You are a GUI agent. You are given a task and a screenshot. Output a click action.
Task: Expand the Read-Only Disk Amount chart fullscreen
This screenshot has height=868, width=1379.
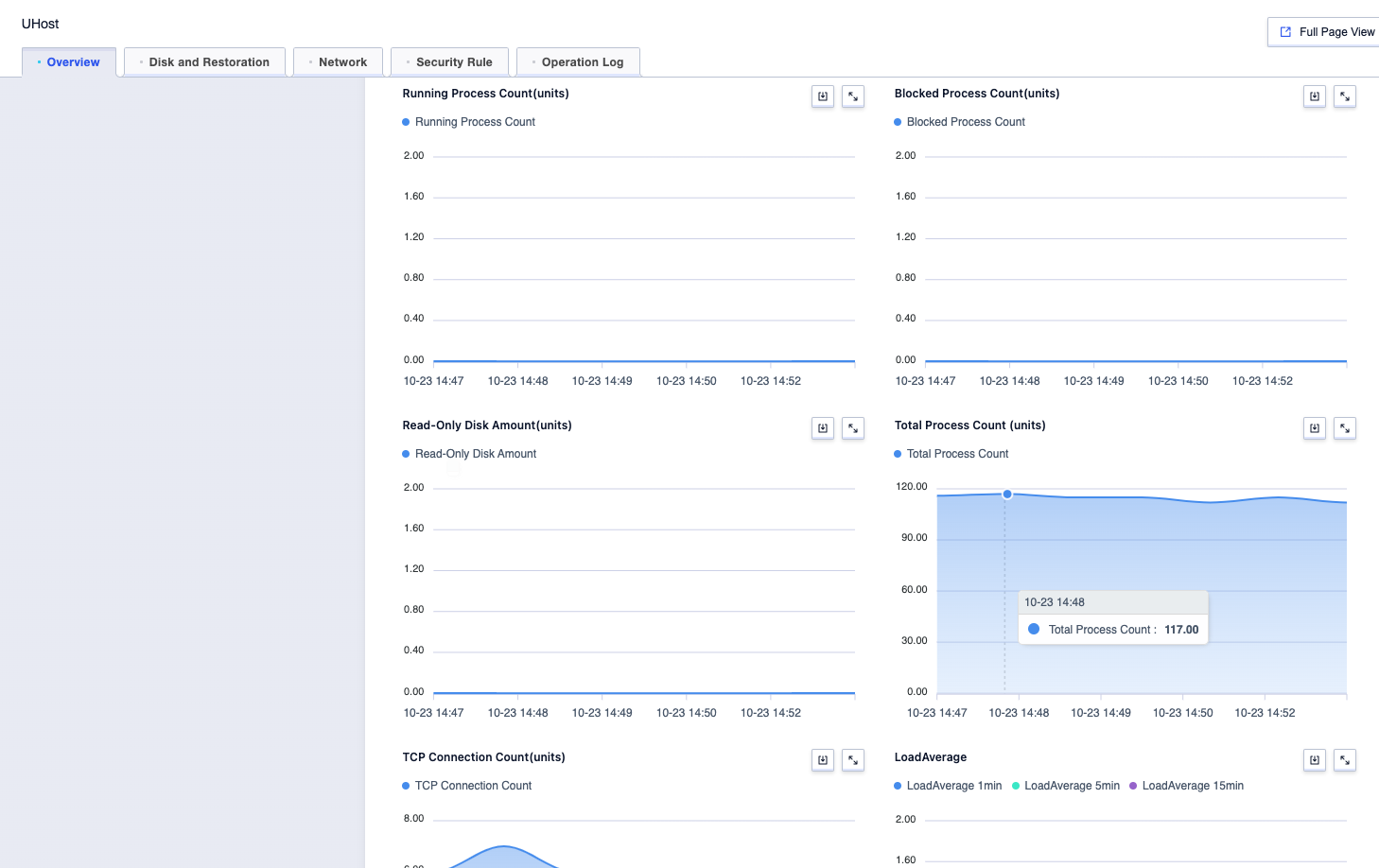(853, 428)
